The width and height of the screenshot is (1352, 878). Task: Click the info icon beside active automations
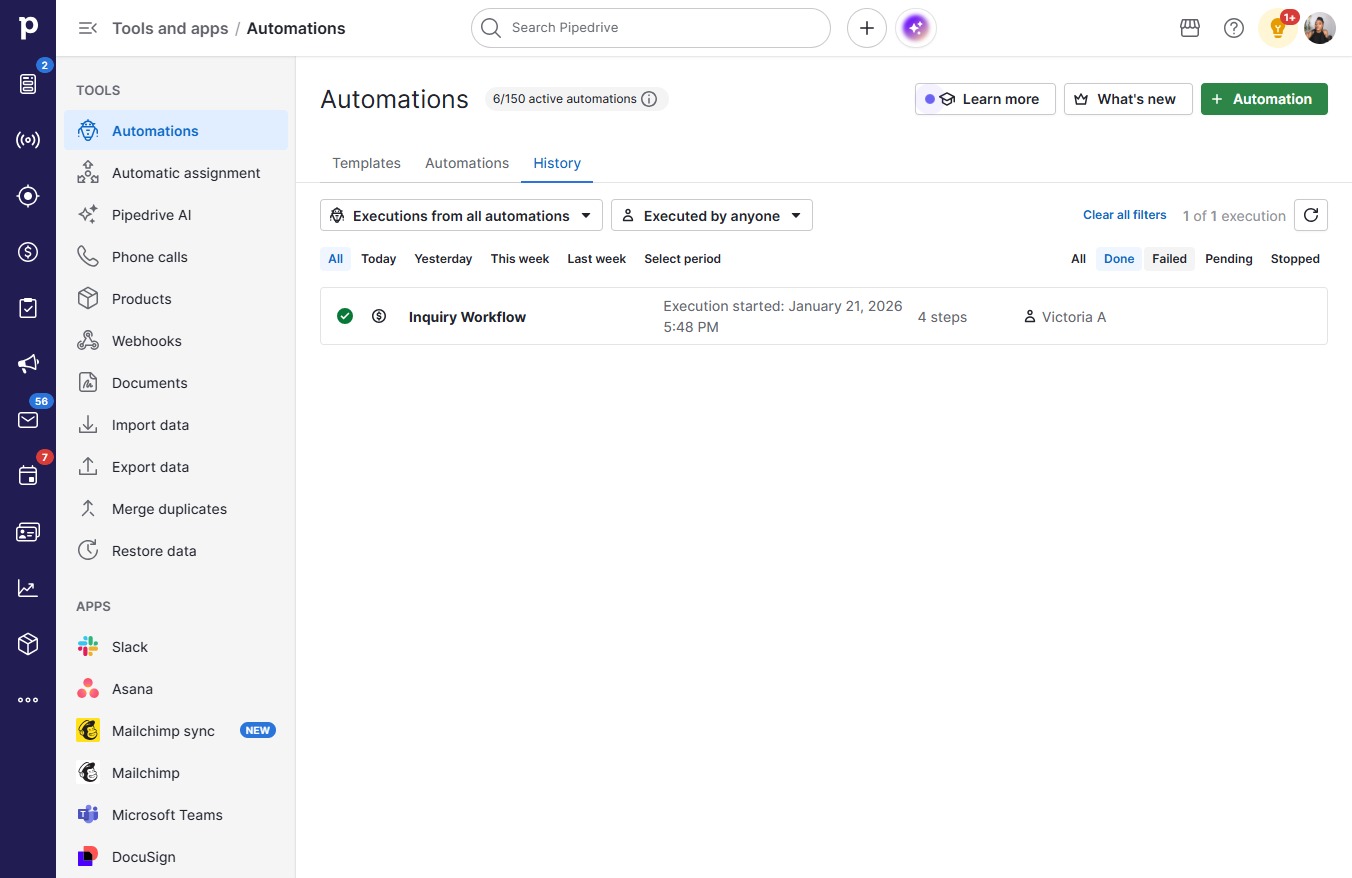(x=649, y=99)
